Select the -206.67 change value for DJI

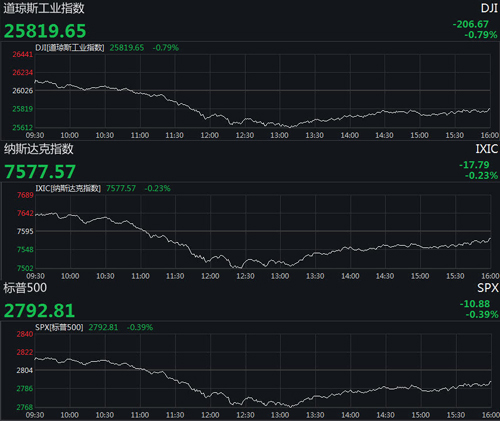pos(471,24)
